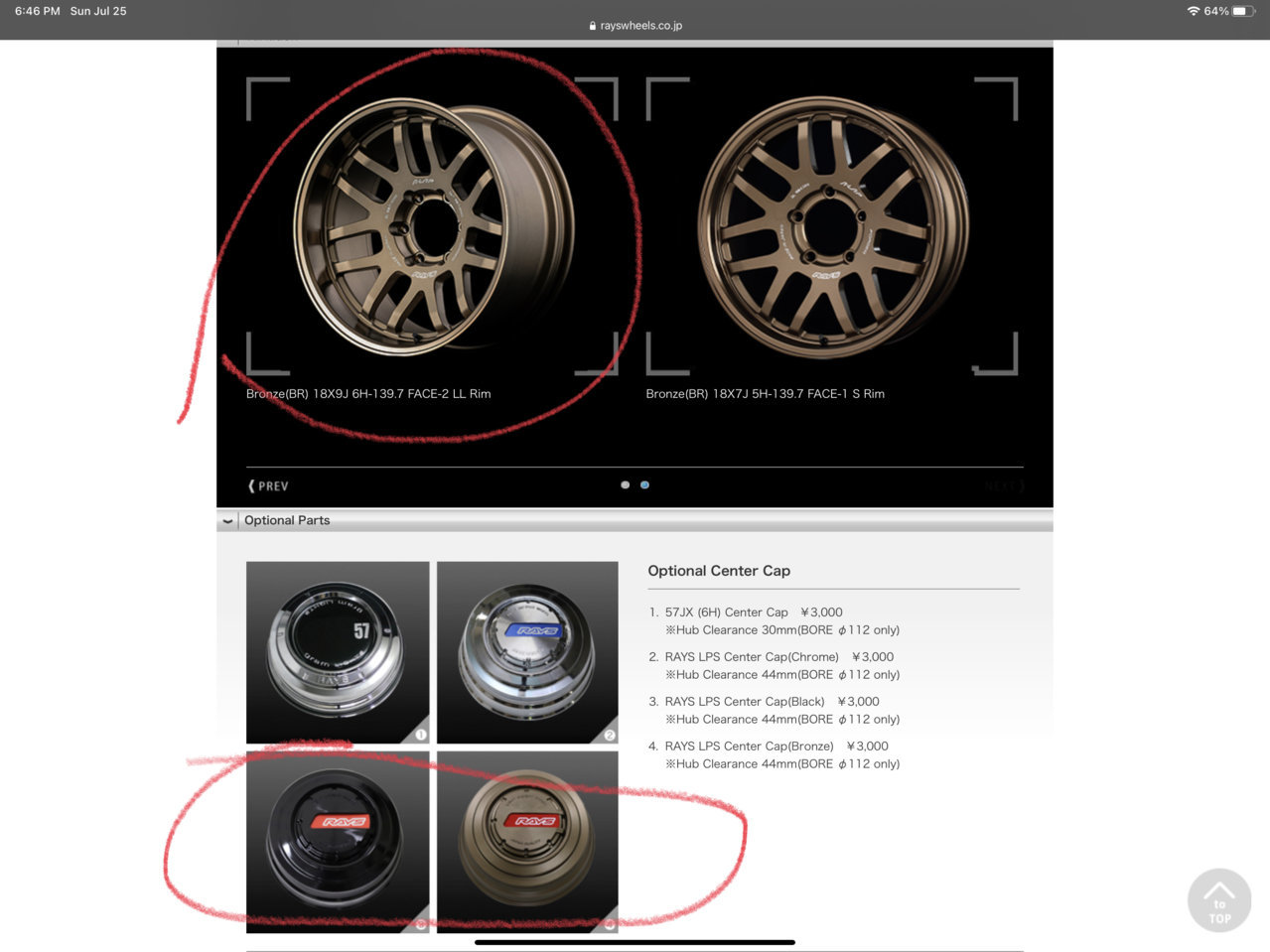Open the bronze RAYS LPS cap thumbnail
Screen dimensions: 1270x952
[527, 842]
